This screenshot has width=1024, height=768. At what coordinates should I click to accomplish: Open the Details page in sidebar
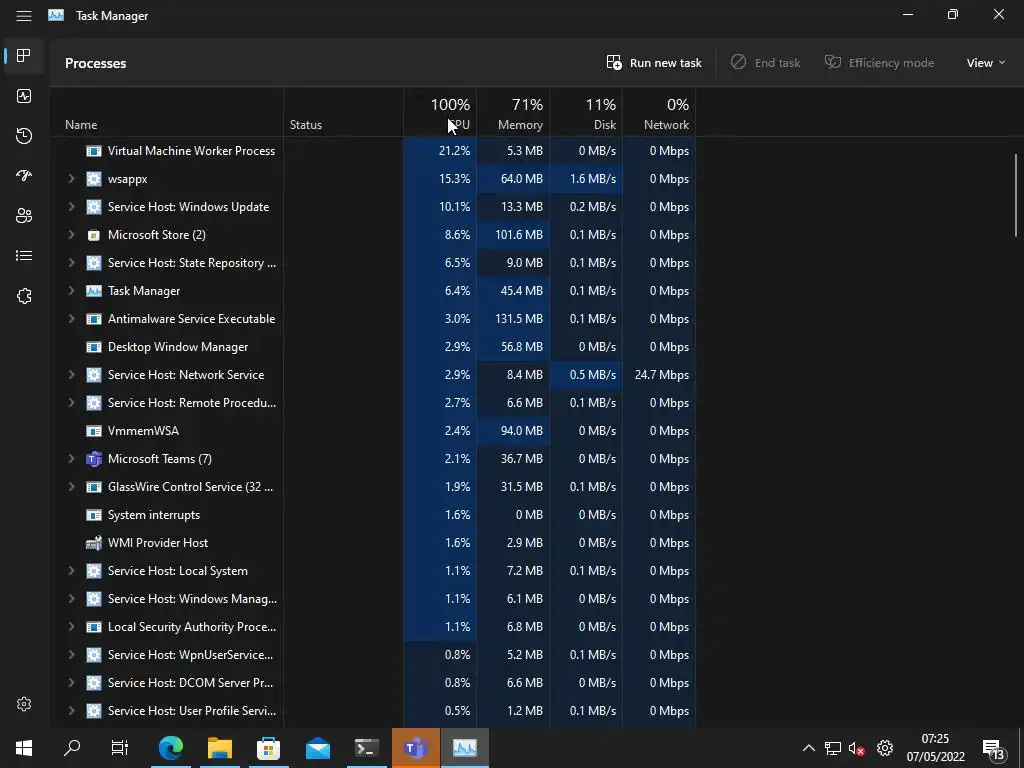tap(24, 255)
